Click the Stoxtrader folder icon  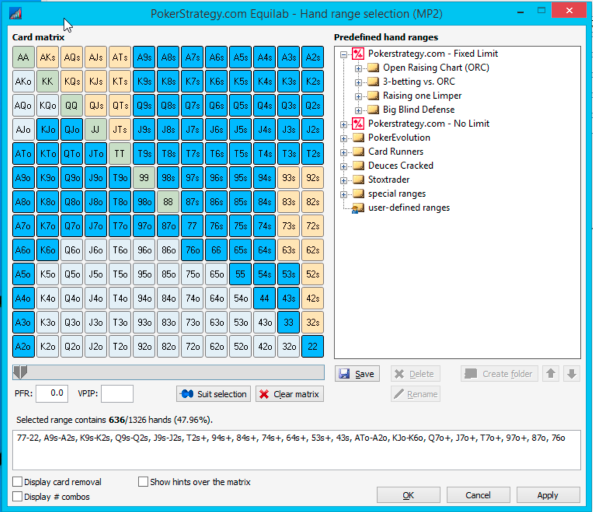point(358,180)
